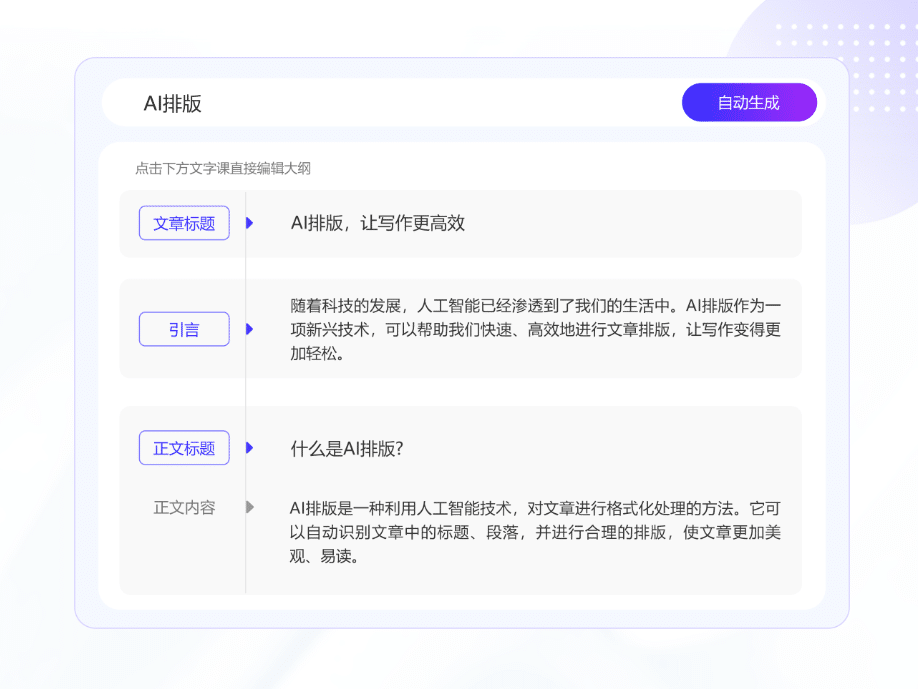The width and height of the screenshot is (918, 689).
Task: Select the 引言 tag
Action: 184,329
